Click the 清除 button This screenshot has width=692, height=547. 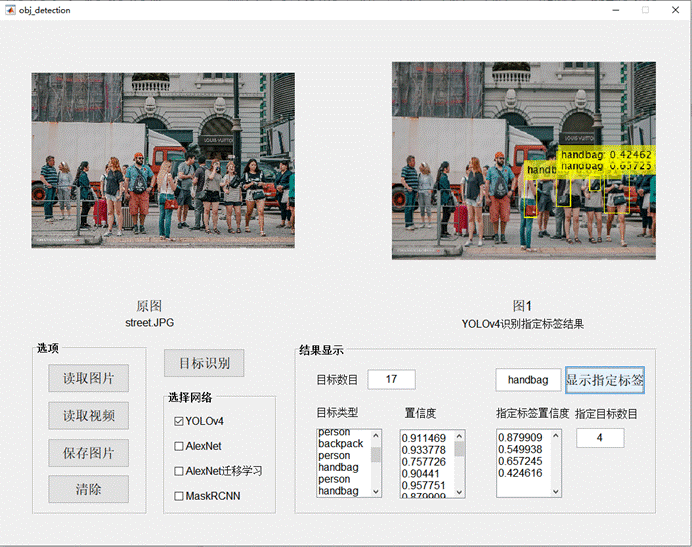coord(88,489)
